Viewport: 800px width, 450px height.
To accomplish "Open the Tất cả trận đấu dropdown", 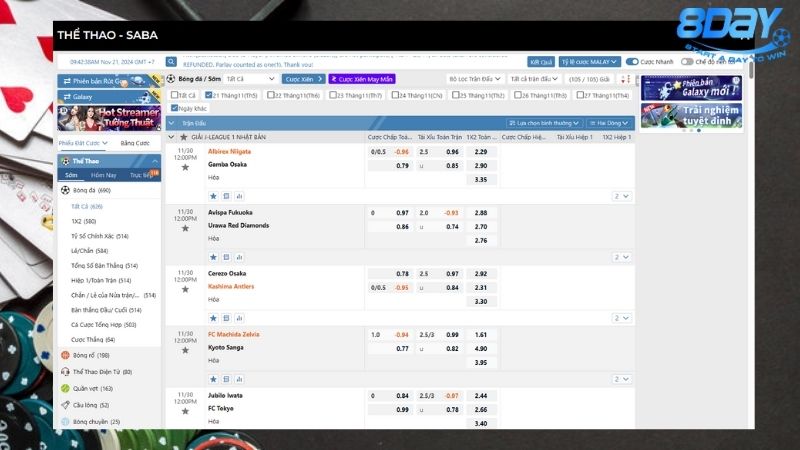I will 534,79.
